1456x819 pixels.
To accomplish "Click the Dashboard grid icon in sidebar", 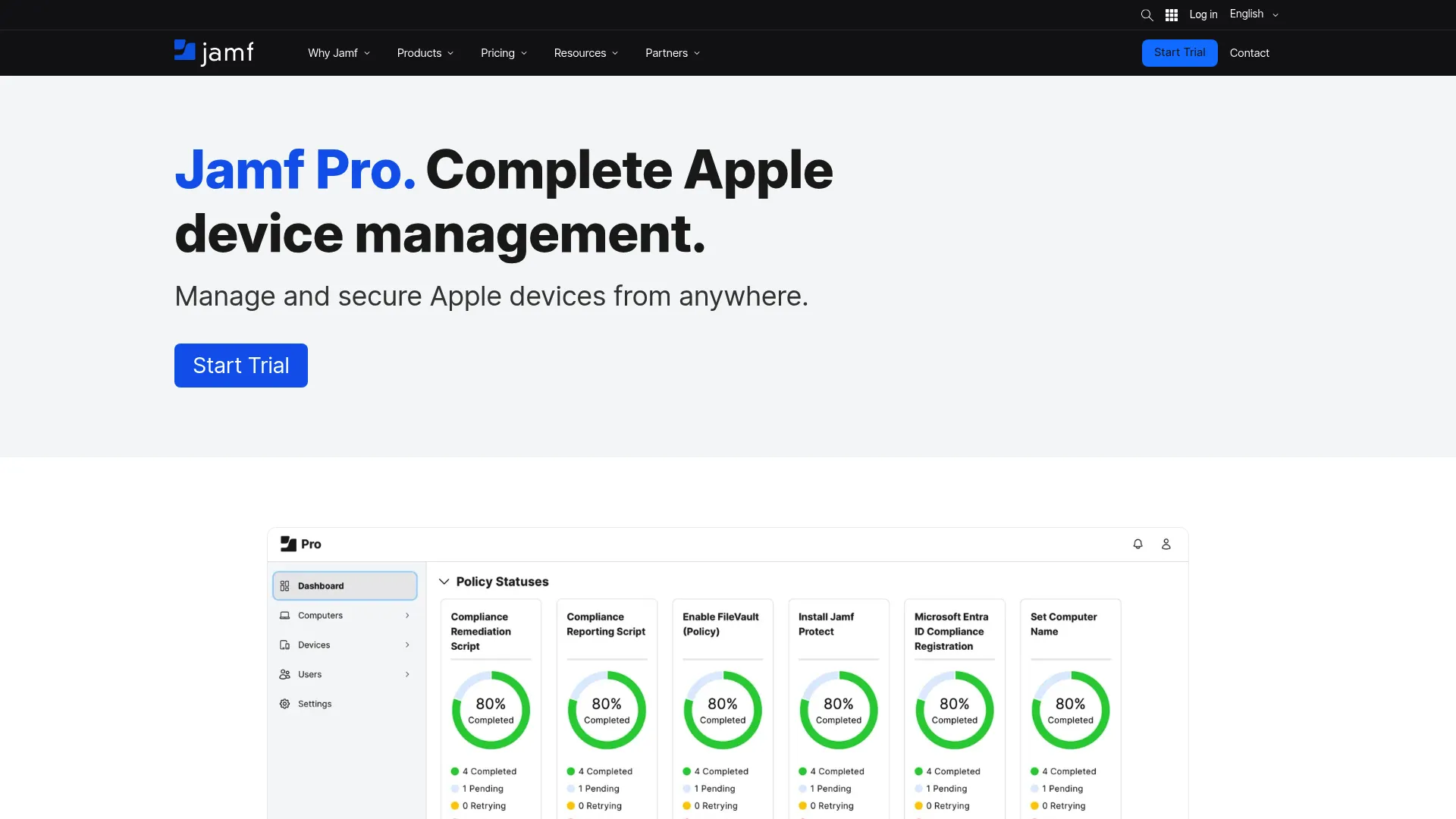I will point(285,585).
